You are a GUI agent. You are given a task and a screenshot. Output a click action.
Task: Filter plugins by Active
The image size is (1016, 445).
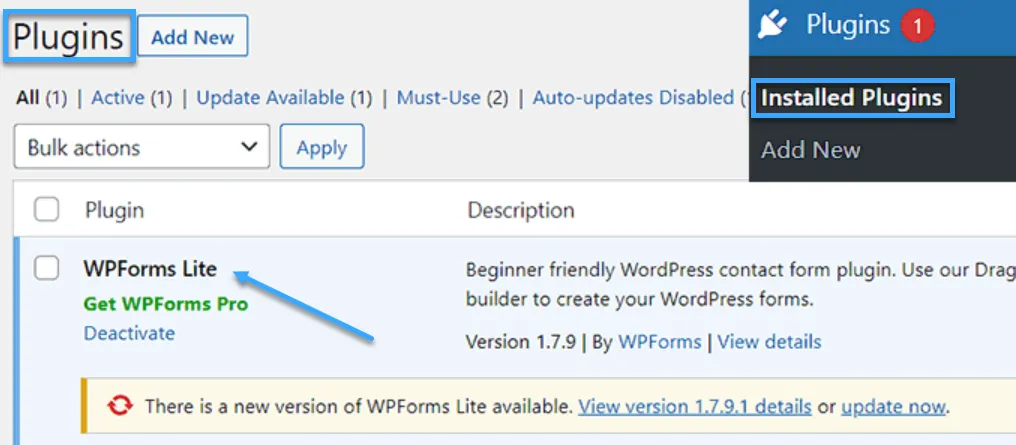(118, 98)
